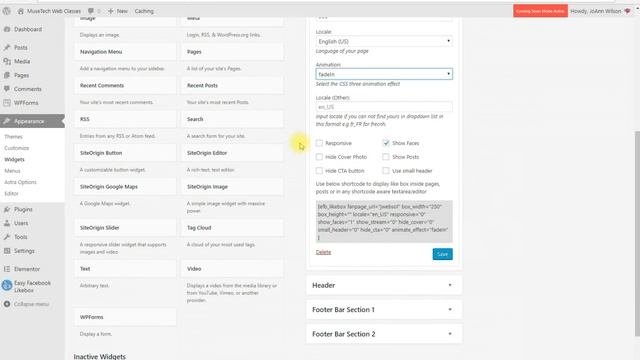Click the Dashboard icon in sidebar
Screen dimensions: 640x360
7,29
